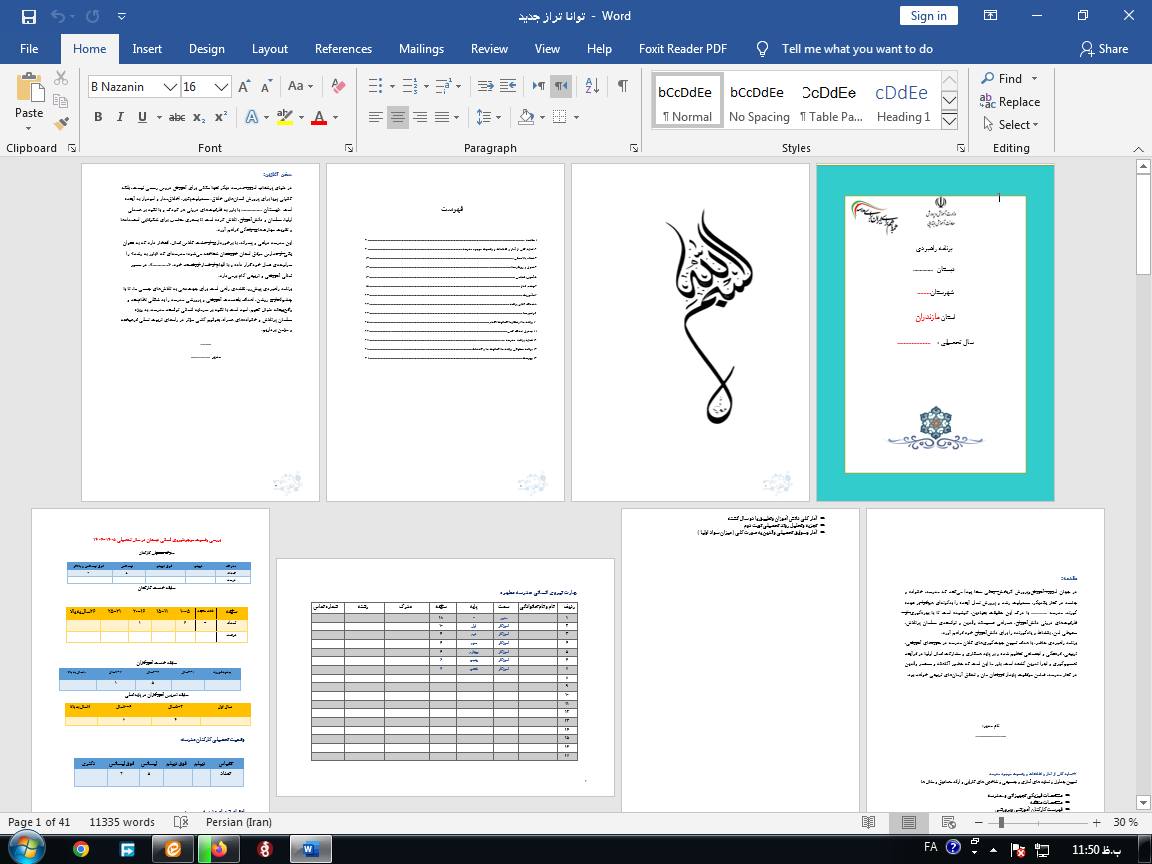
Task: Click the Align Right icon
Action: (420, 117)
